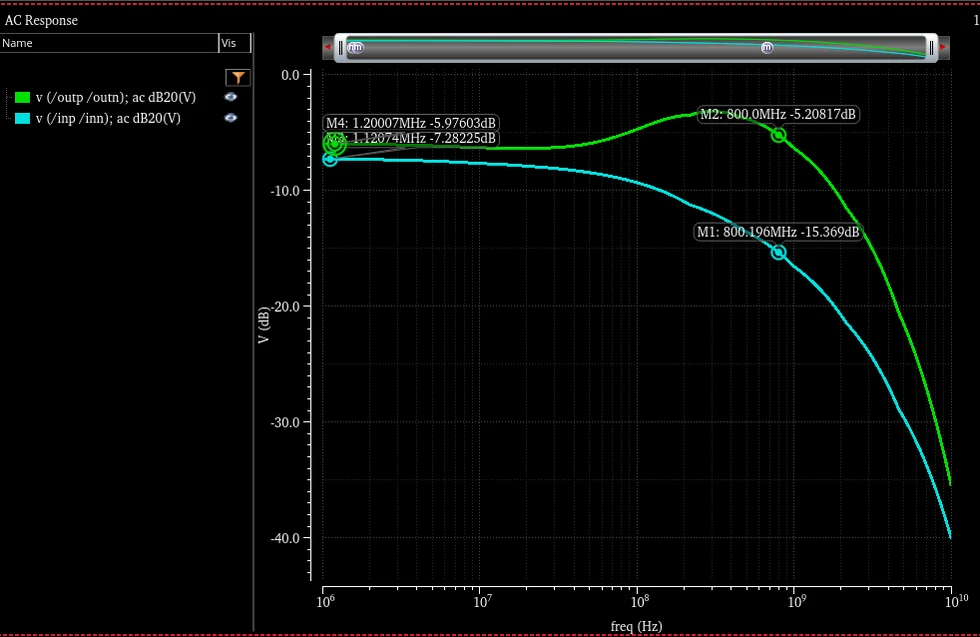Click the -20.0 y-axis tick value
Viewport: 980px width, 637px height.
coord(285,306)
